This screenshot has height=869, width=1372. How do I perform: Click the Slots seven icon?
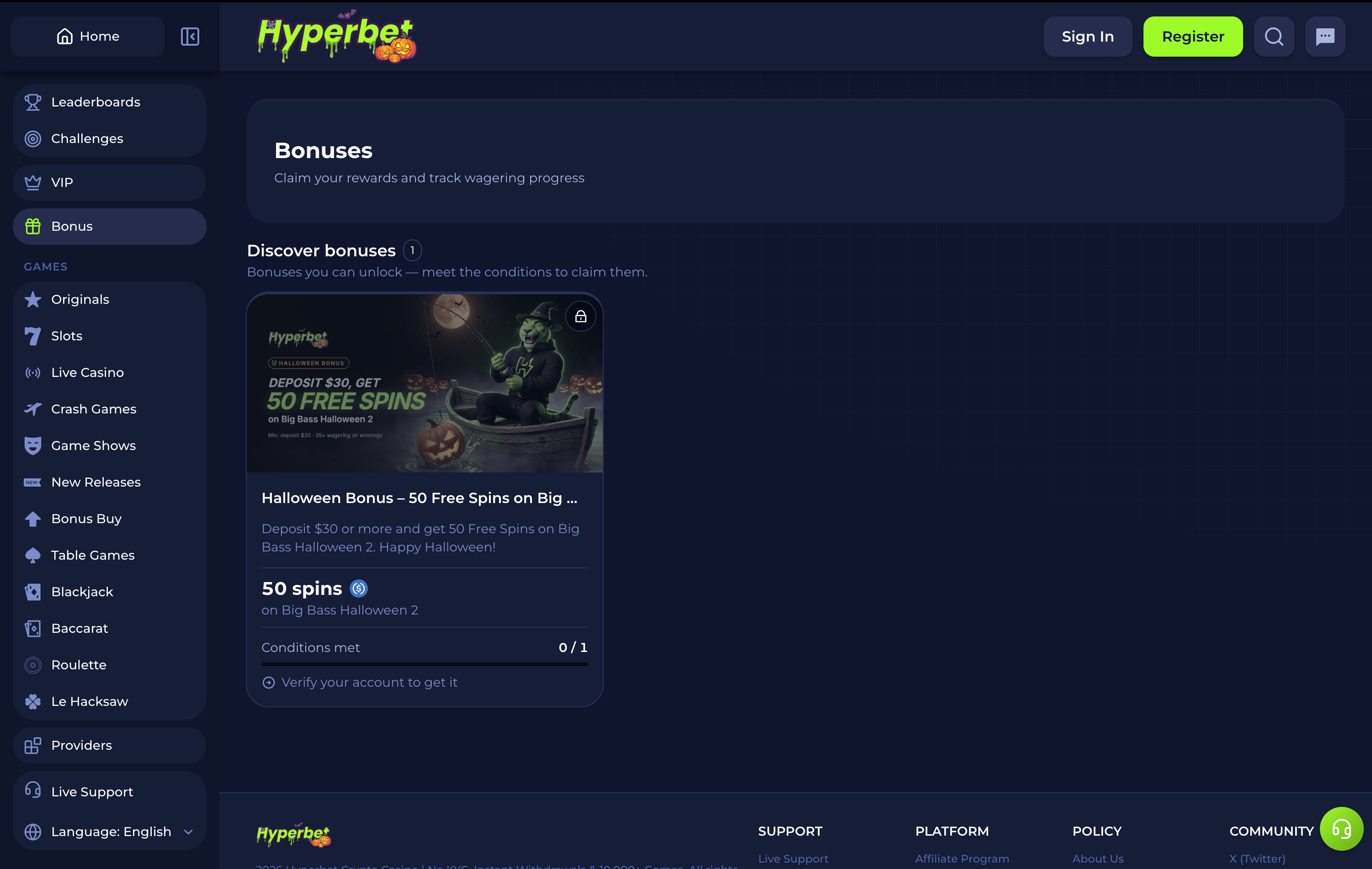point(33,336)
